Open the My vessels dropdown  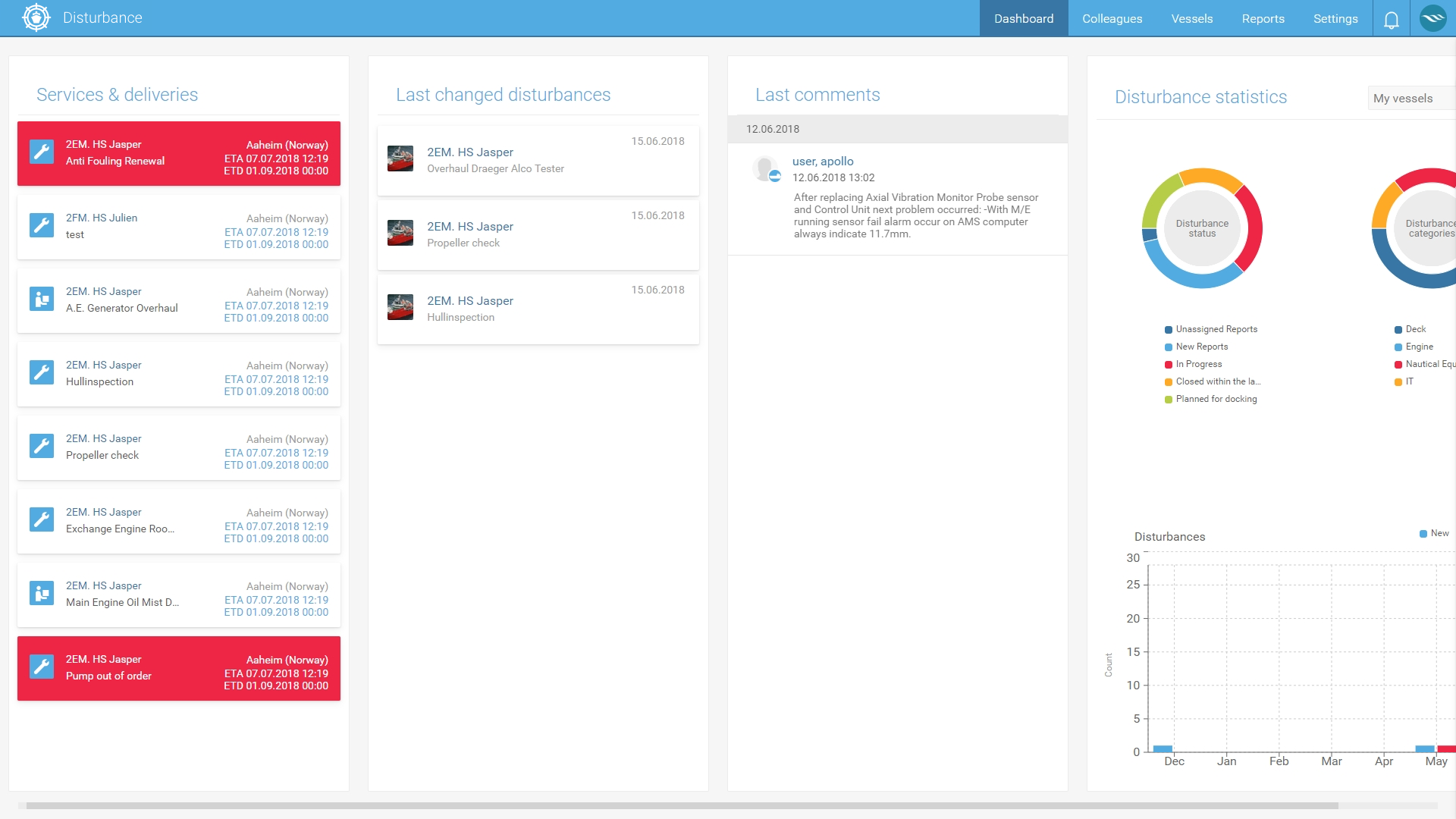[1410, 99]
